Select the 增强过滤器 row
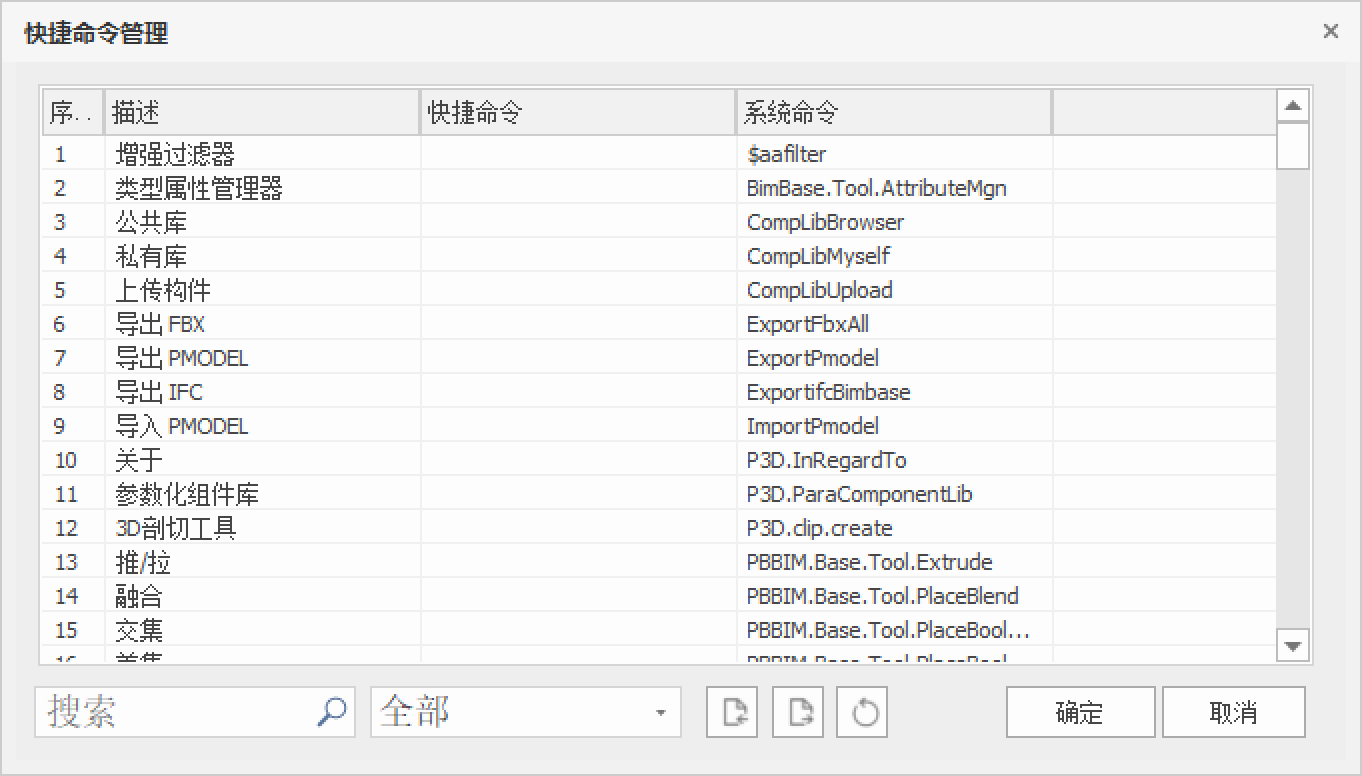The image size is (1362, 776). 176,154
